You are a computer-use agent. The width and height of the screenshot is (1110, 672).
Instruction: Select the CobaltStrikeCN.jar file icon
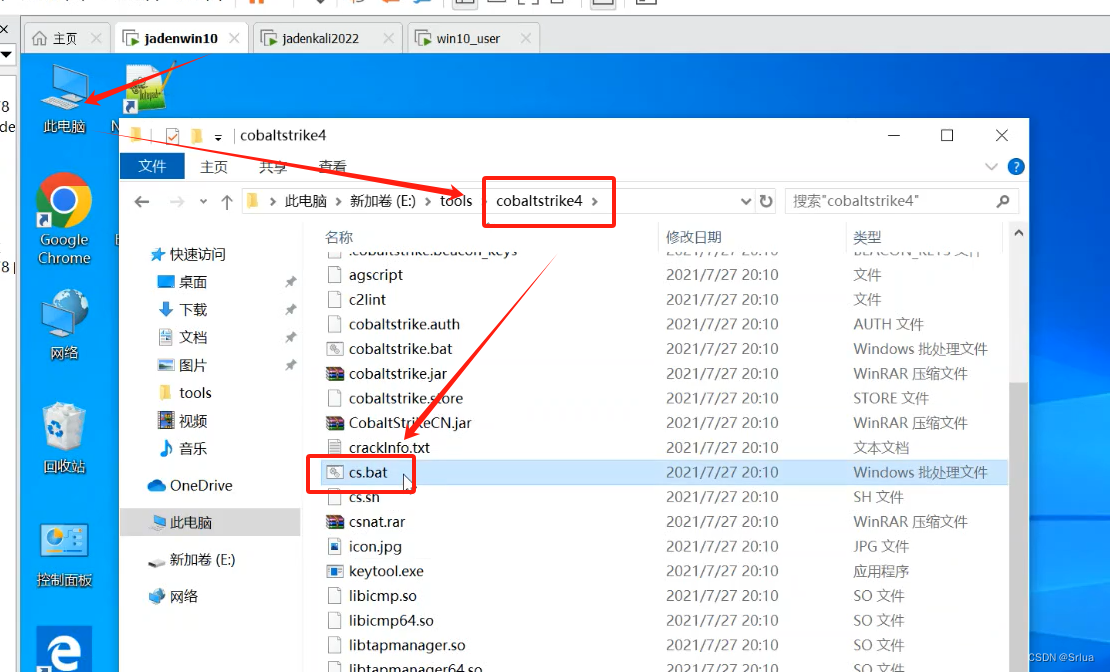(335, 423)
